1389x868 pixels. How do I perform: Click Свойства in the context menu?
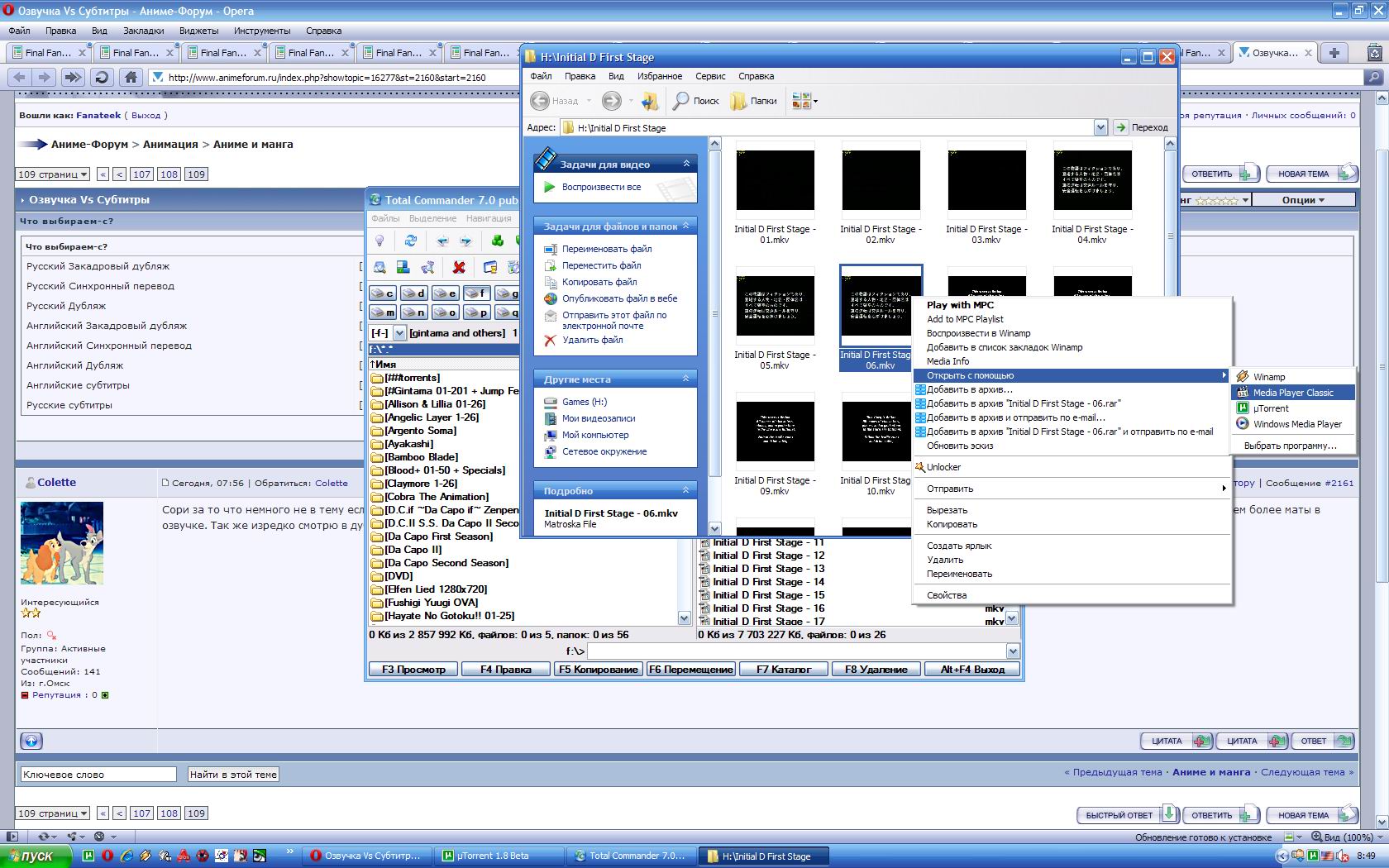coord(1072,595)
